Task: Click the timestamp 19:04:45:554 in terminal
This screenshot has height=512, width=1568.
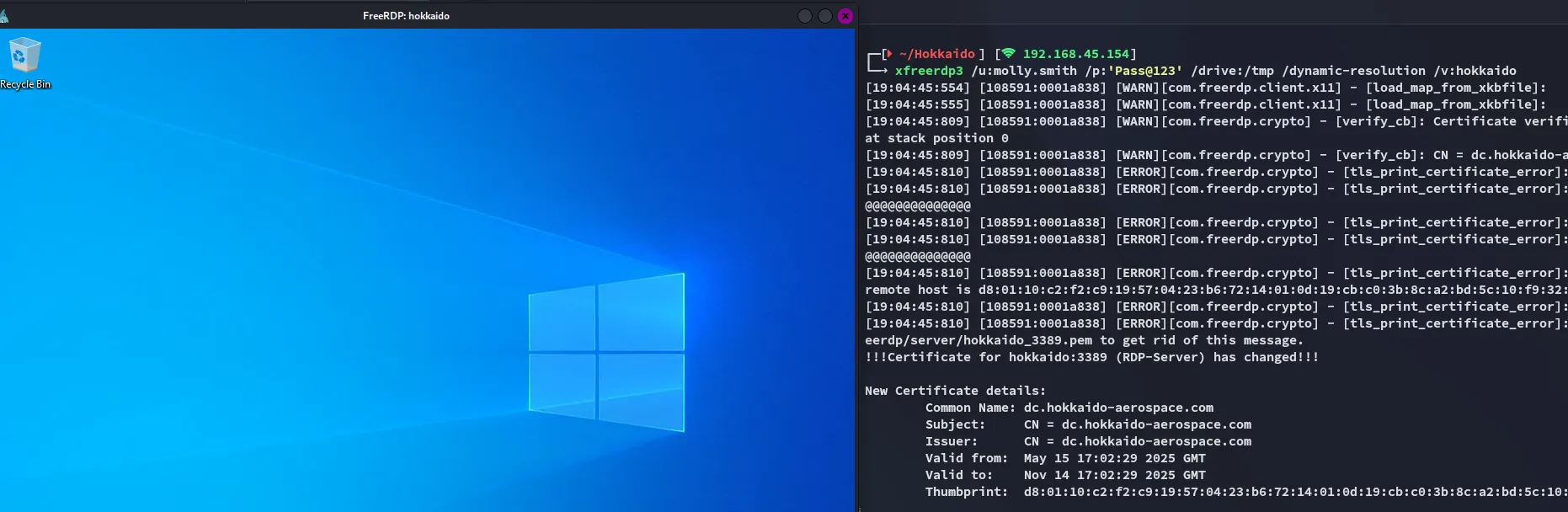Action: point(918,88)
